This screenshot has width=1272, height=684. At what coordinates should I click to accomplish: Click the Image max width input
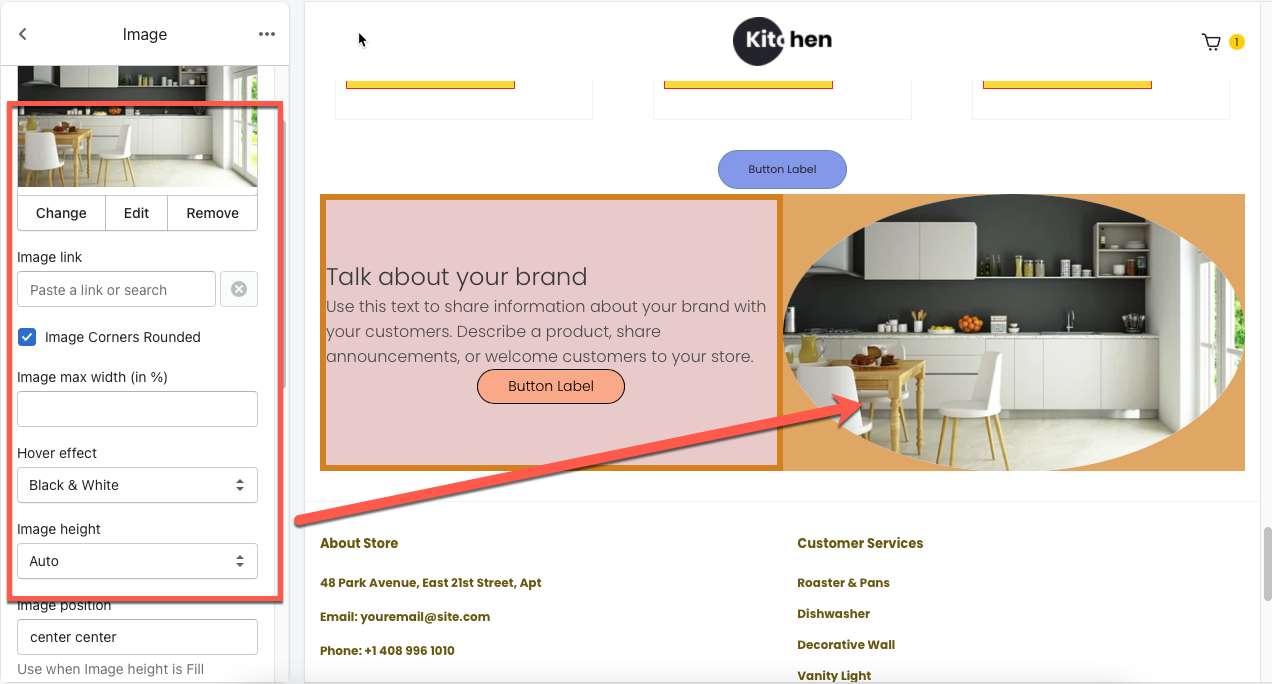tap(137, 409)
